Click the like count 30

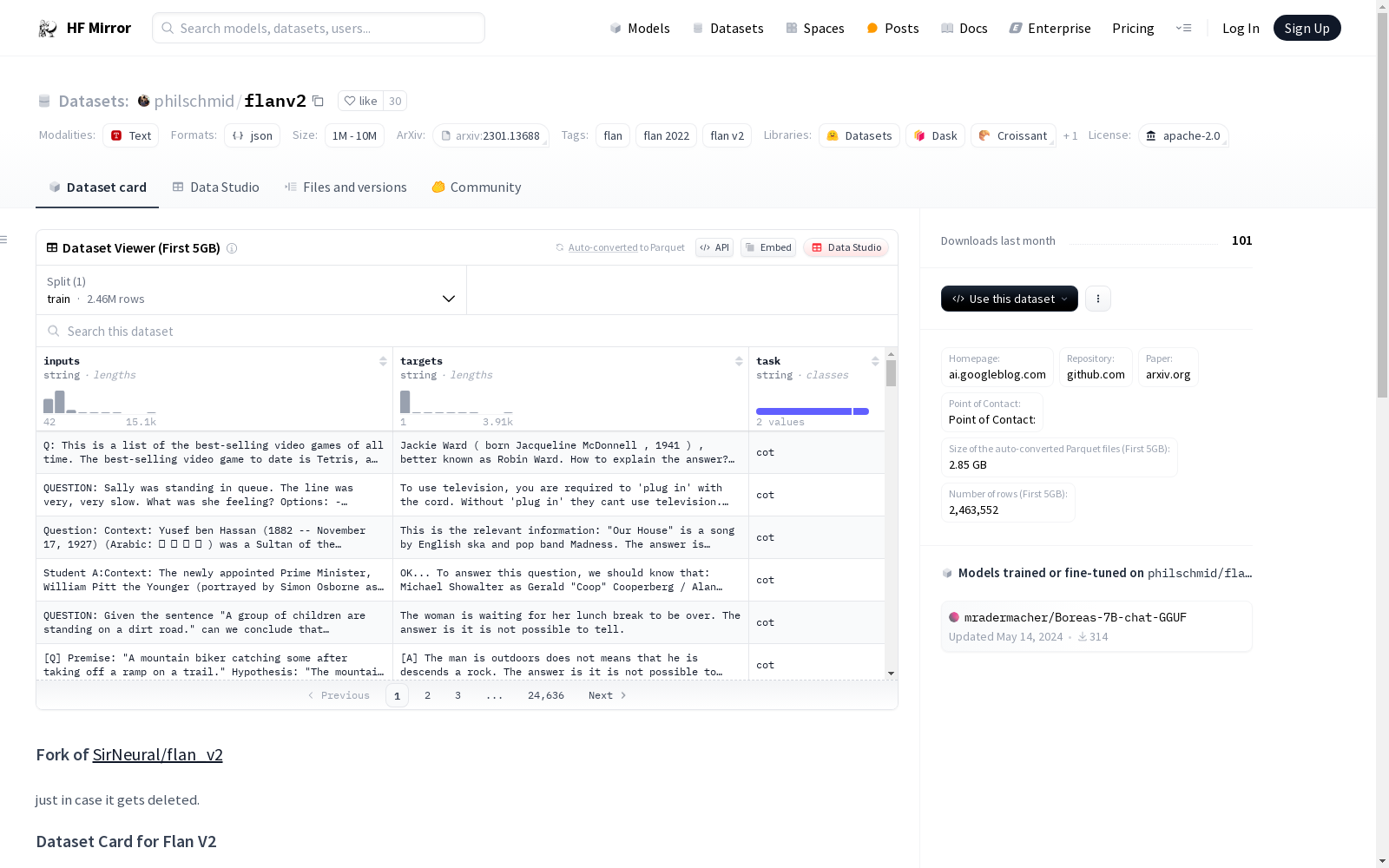coord(395,101)
